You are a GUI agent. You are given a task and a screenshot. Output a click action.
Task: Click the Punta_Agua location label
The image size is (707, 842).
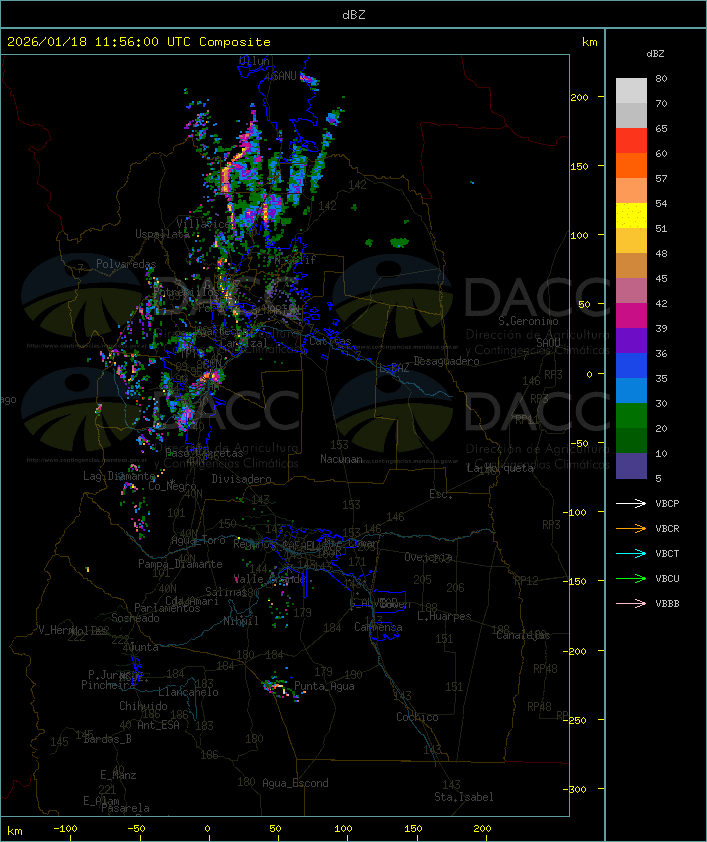coord(325,686)
